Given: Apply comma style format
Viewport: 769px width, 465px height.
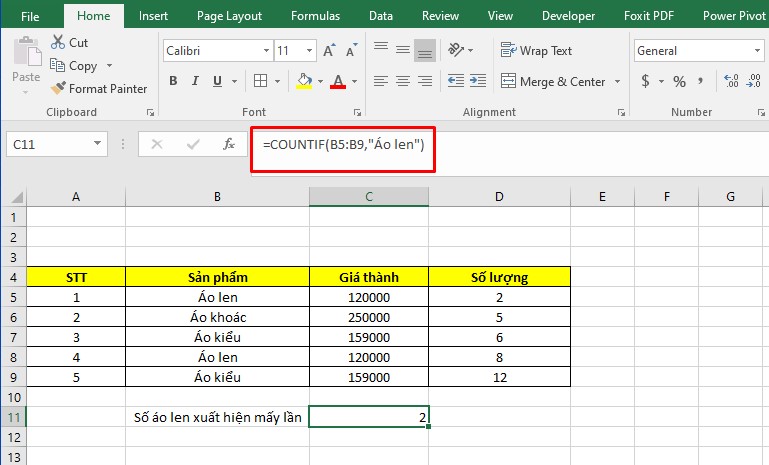Looking at the screenshot, I should coord(700,81).
